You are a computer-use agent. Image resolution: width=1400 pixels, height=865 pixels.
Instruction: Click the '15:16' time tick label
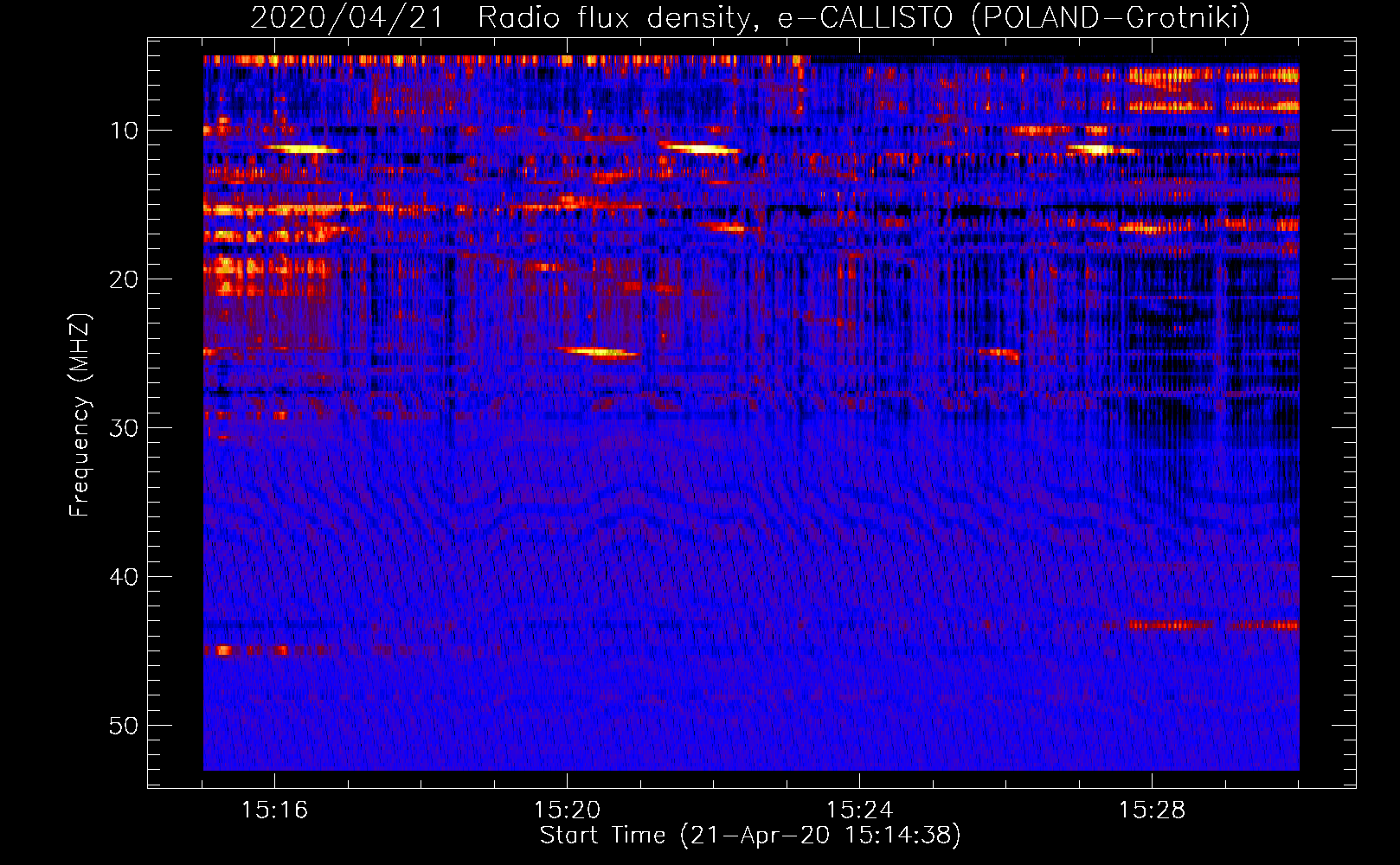click(x=274, y=811)
